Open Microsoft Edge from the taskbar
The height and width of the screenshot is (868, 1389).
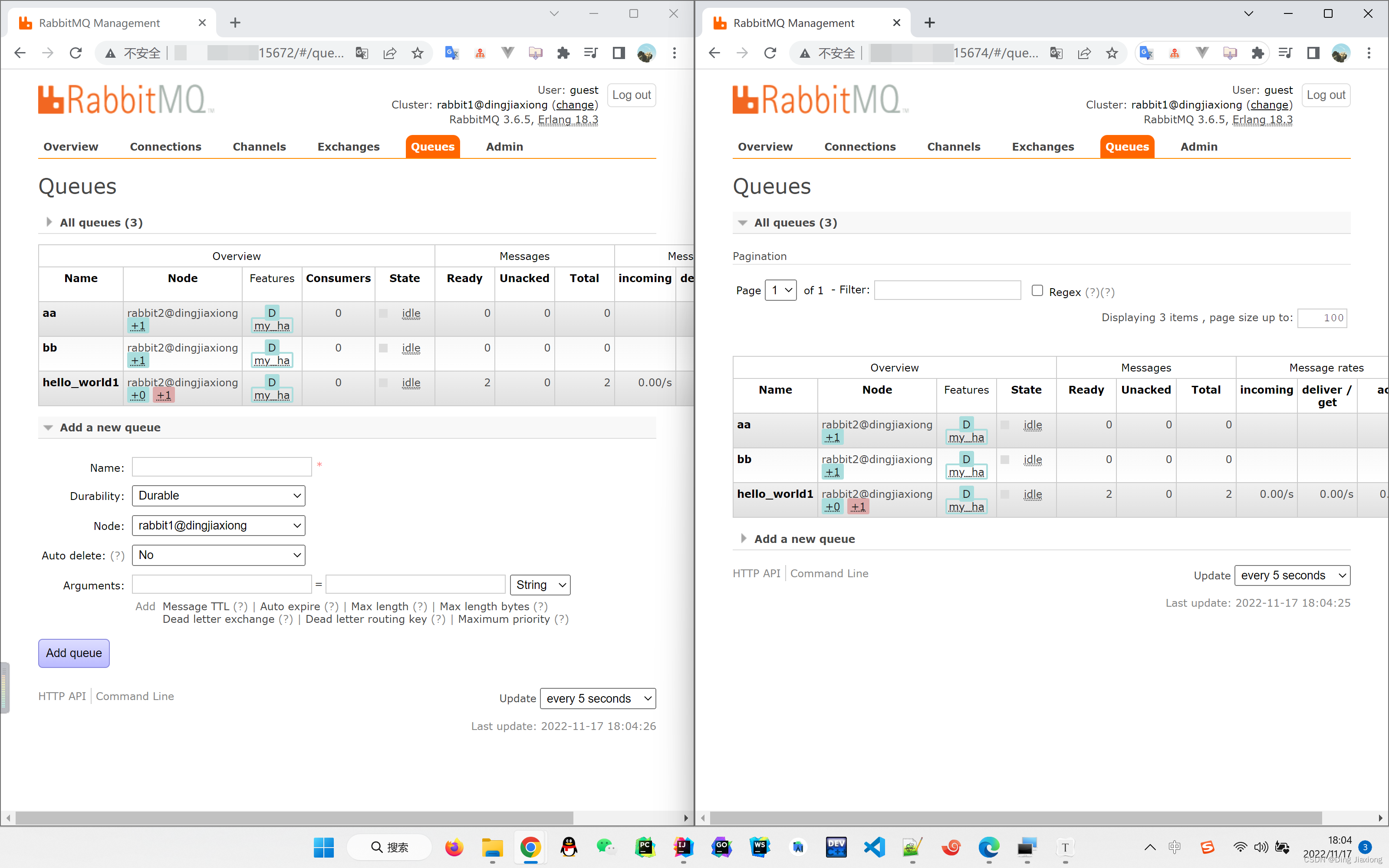pos(989,847)
